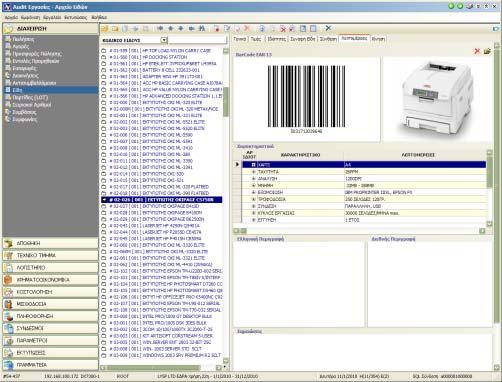Click the OKI printer product image
Viewport: 502px width, 382px height.
point(437,99)
